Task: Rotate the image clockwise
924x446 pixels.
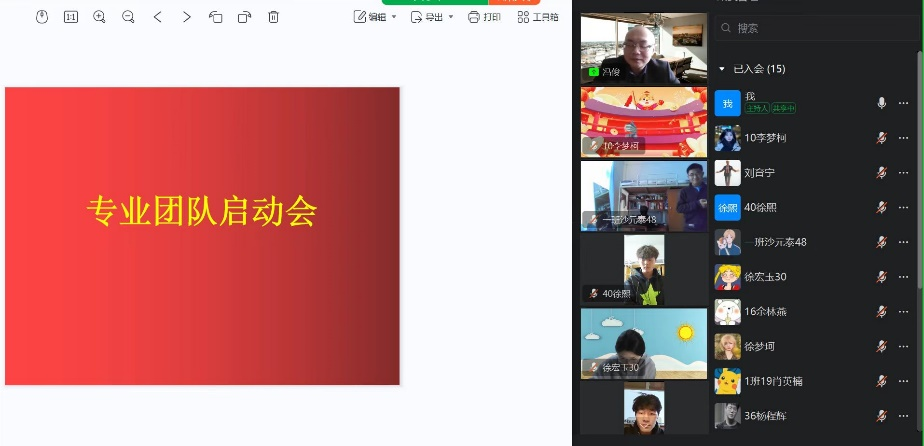Action: pos(245,17)
